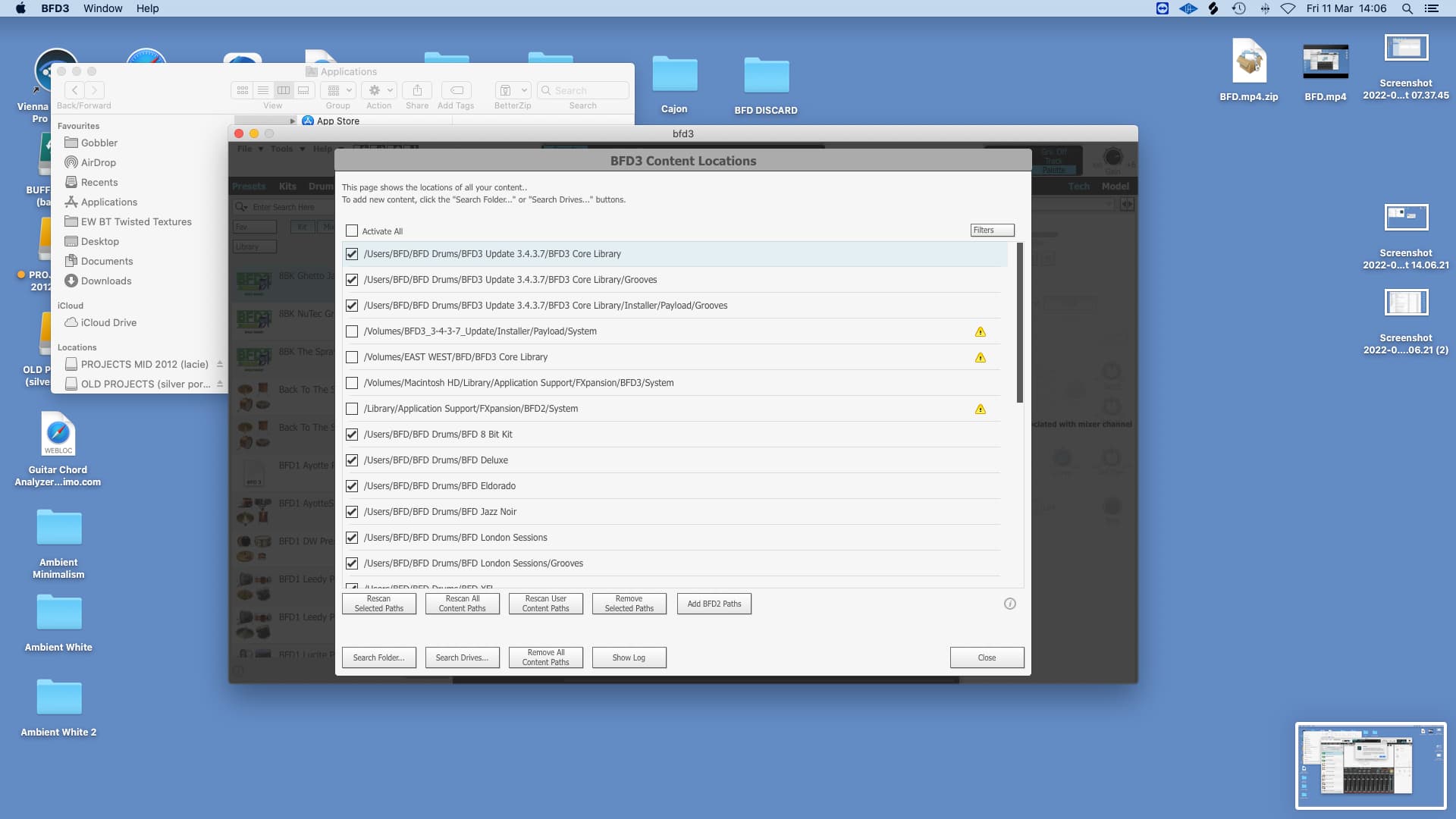Uncheck the BFD3 Core Library path checkbox

pyautogui.click(x=352, y=254)
